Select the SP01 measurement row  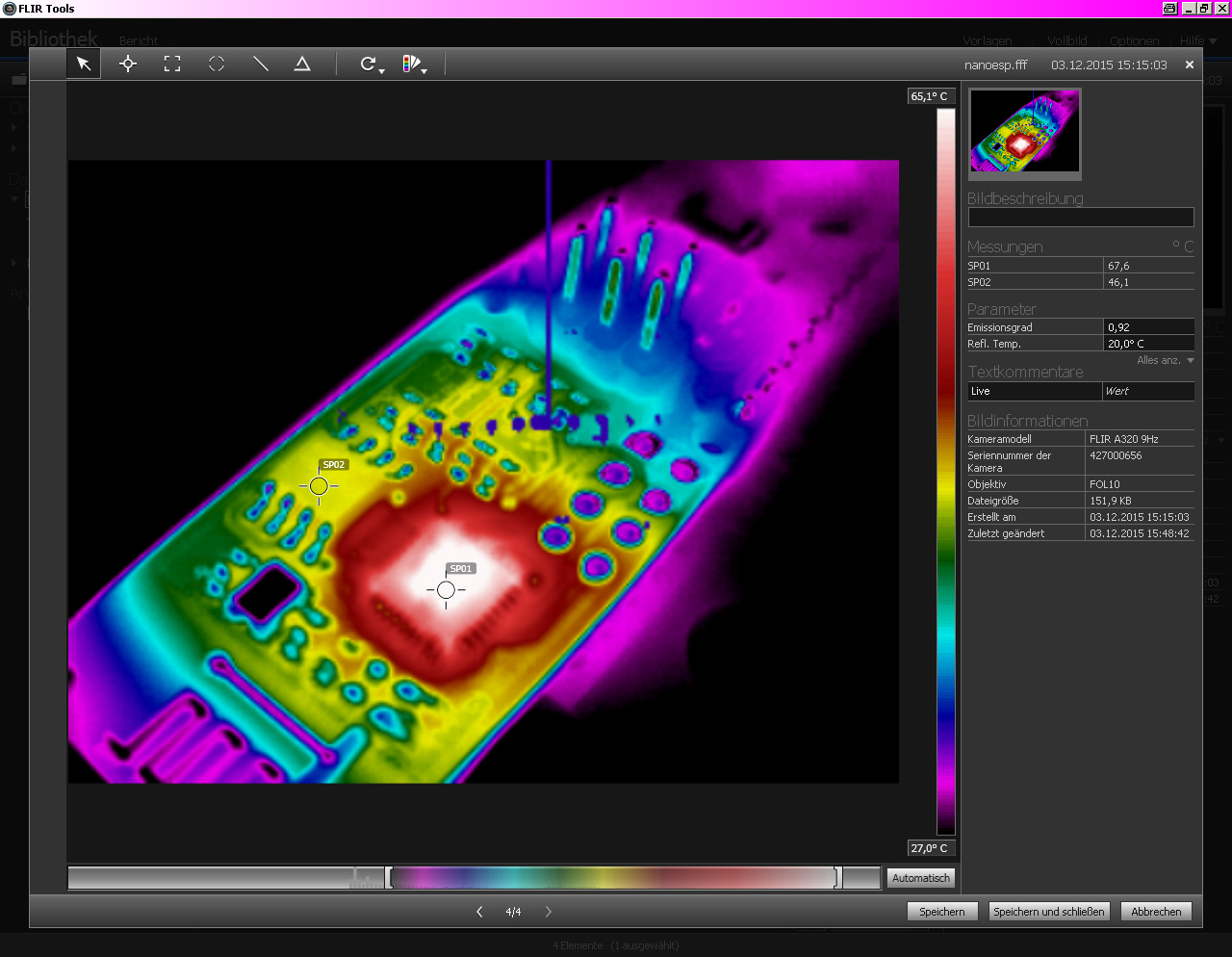[1081, 266]
